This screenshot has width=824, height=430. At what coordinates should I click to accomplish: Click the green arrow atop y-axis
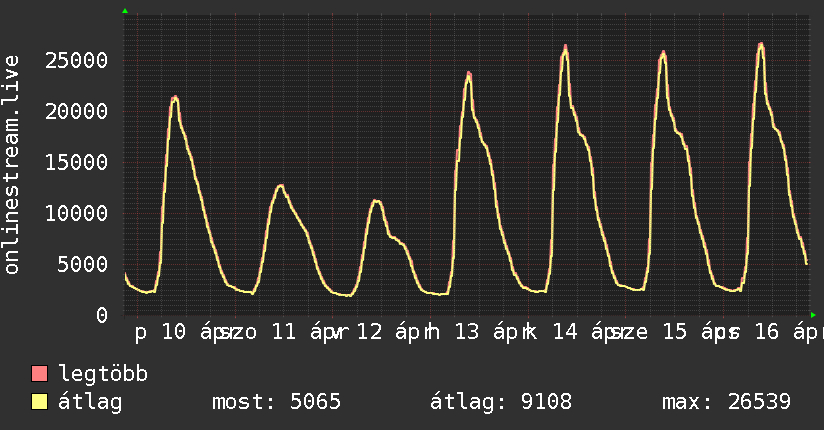click(x=125, y=11)
